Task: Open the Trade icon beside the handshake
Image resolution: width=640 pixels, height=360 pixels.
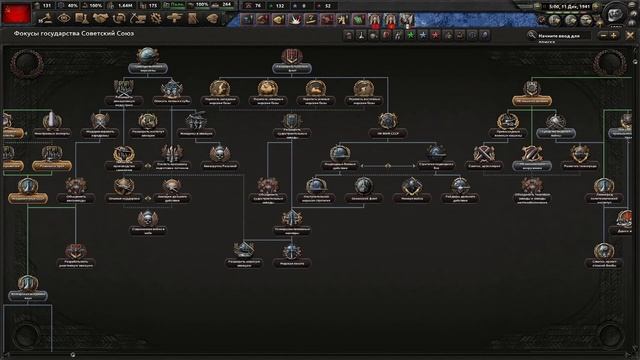Action: click(x=119, y=18)
